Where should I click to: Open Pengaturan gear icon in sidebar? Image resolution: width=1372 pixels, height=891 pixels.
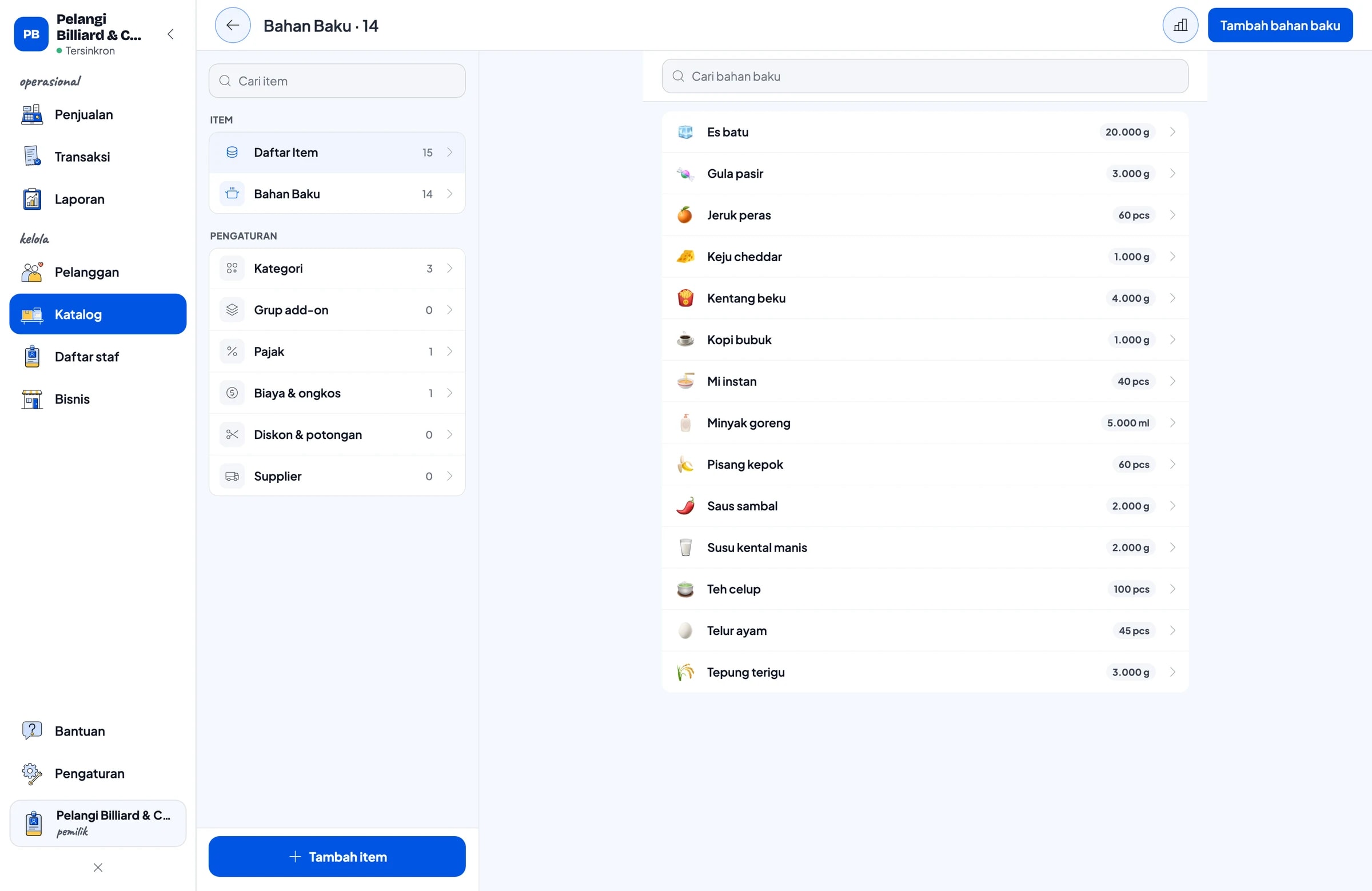coord(31,773)
